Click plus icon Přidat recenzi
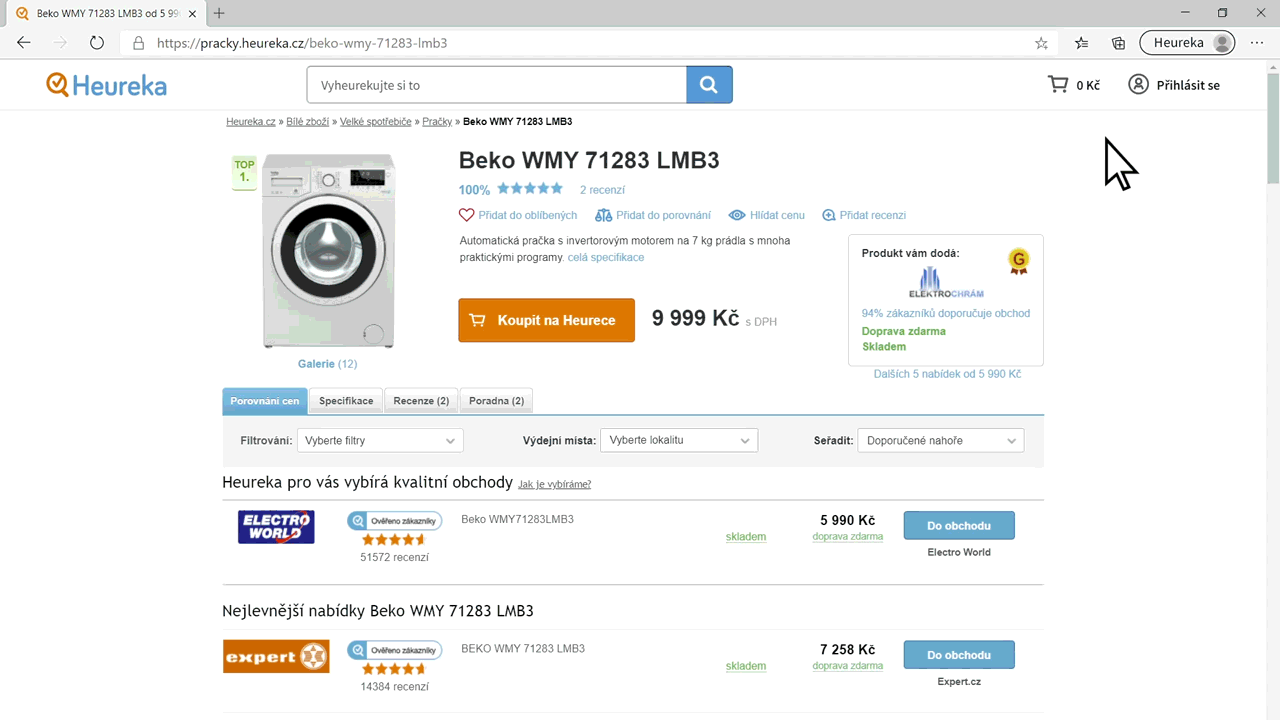 pyautogui.click(x=829, y=215)
